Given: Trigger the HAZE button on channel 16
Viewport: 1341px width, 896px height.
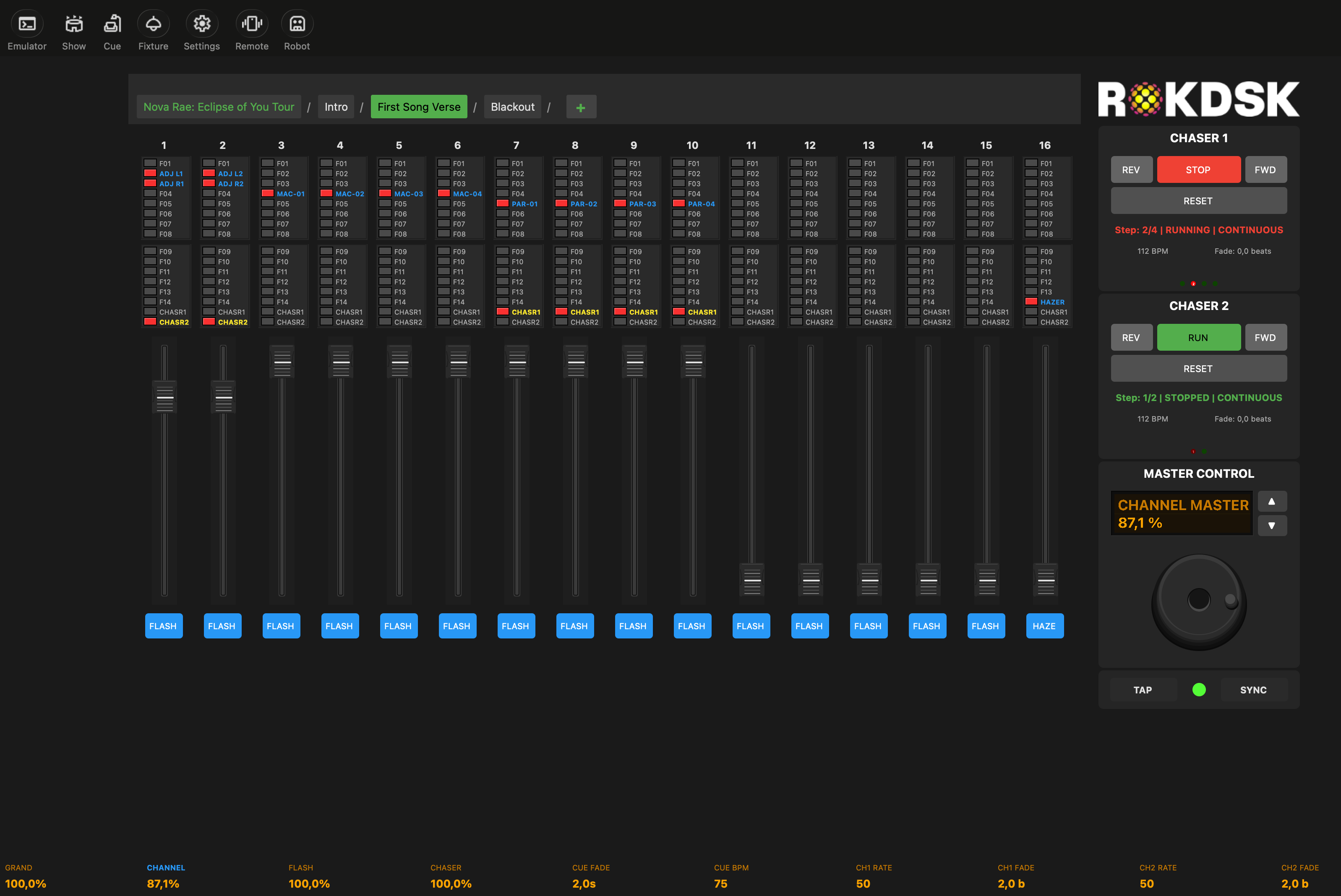Looking at the screenshot, I should [1044, 626].
